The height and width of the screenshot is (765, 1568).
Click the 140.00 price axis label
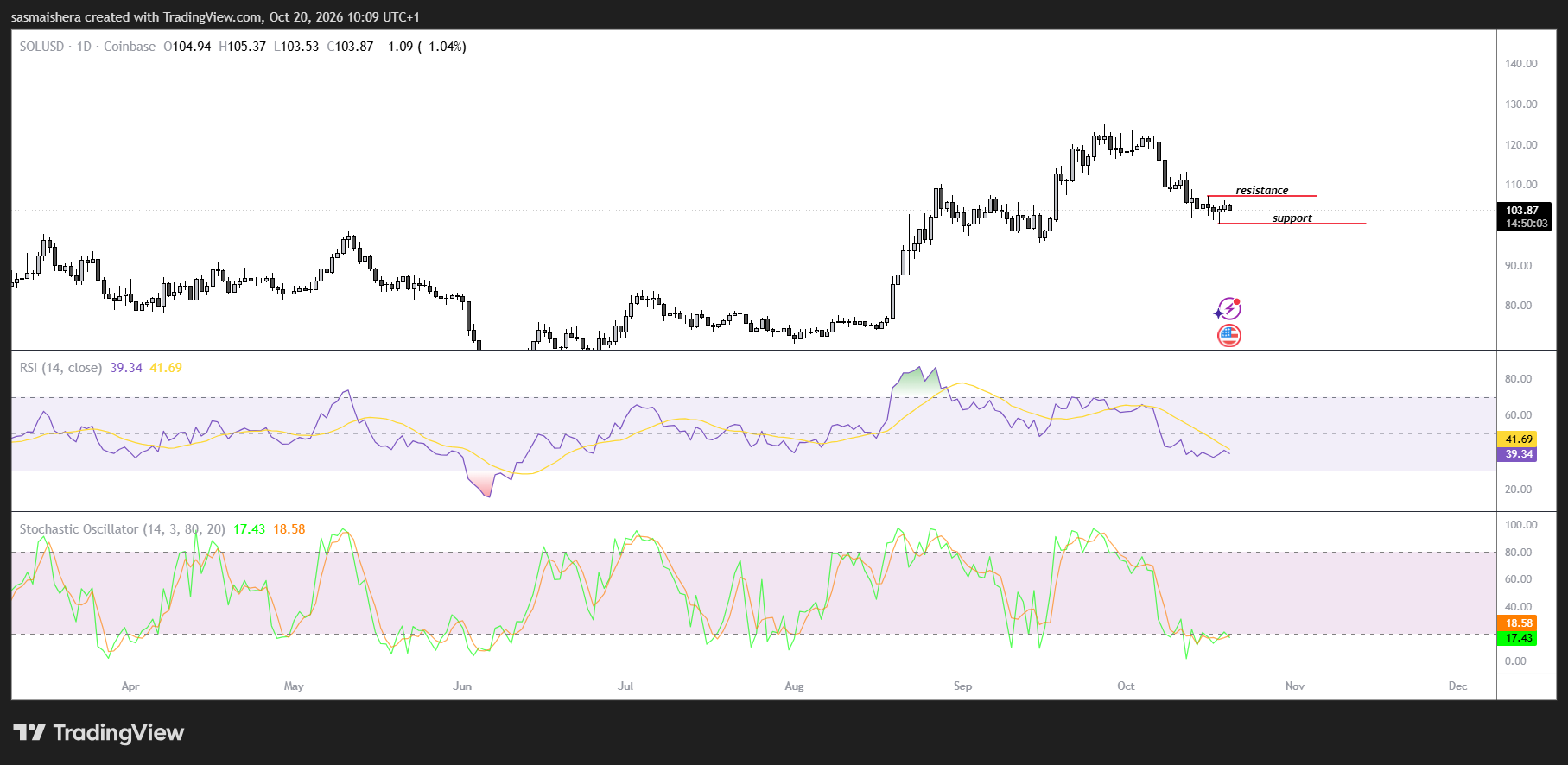1520,64
